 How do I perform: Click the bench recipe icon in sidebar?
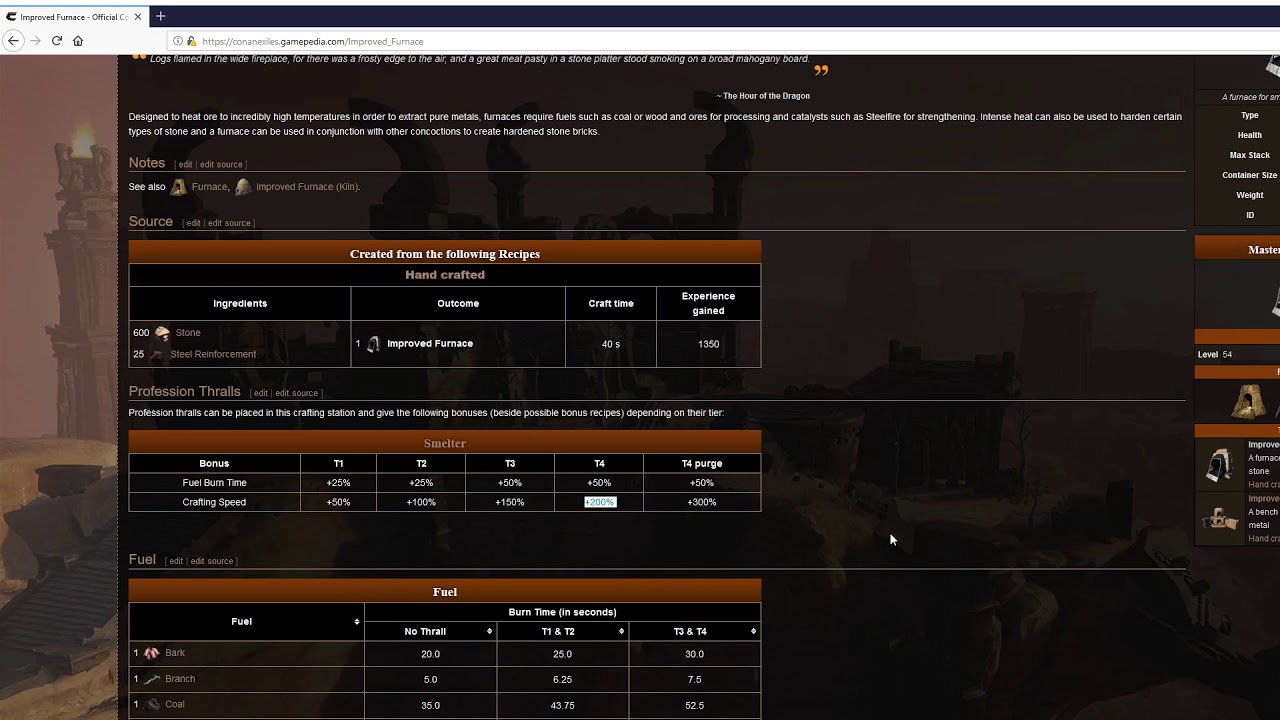click(1220, 518)
